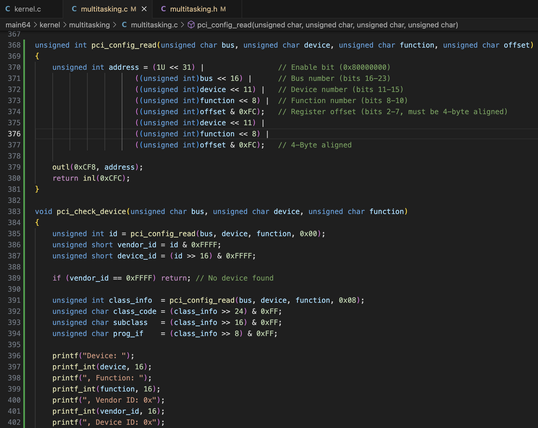Expand the multitasking breadcrumb folder

coord(89,25)
